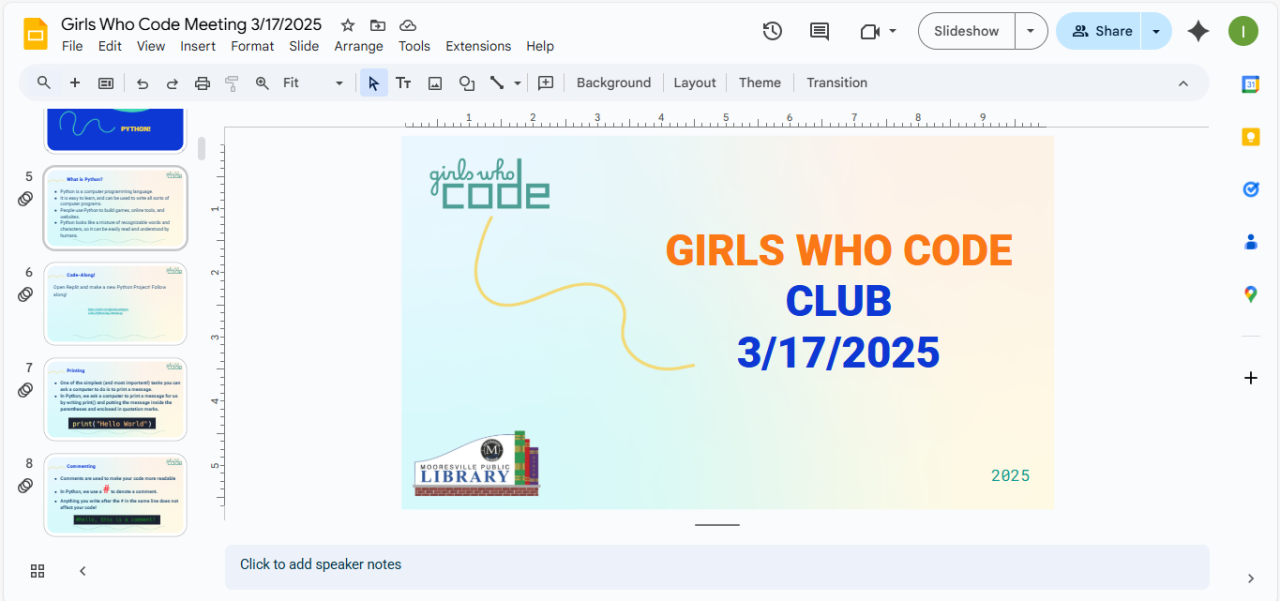
Task: Select slide 8 Commenting thumbnail
Action: click(115, 495)
